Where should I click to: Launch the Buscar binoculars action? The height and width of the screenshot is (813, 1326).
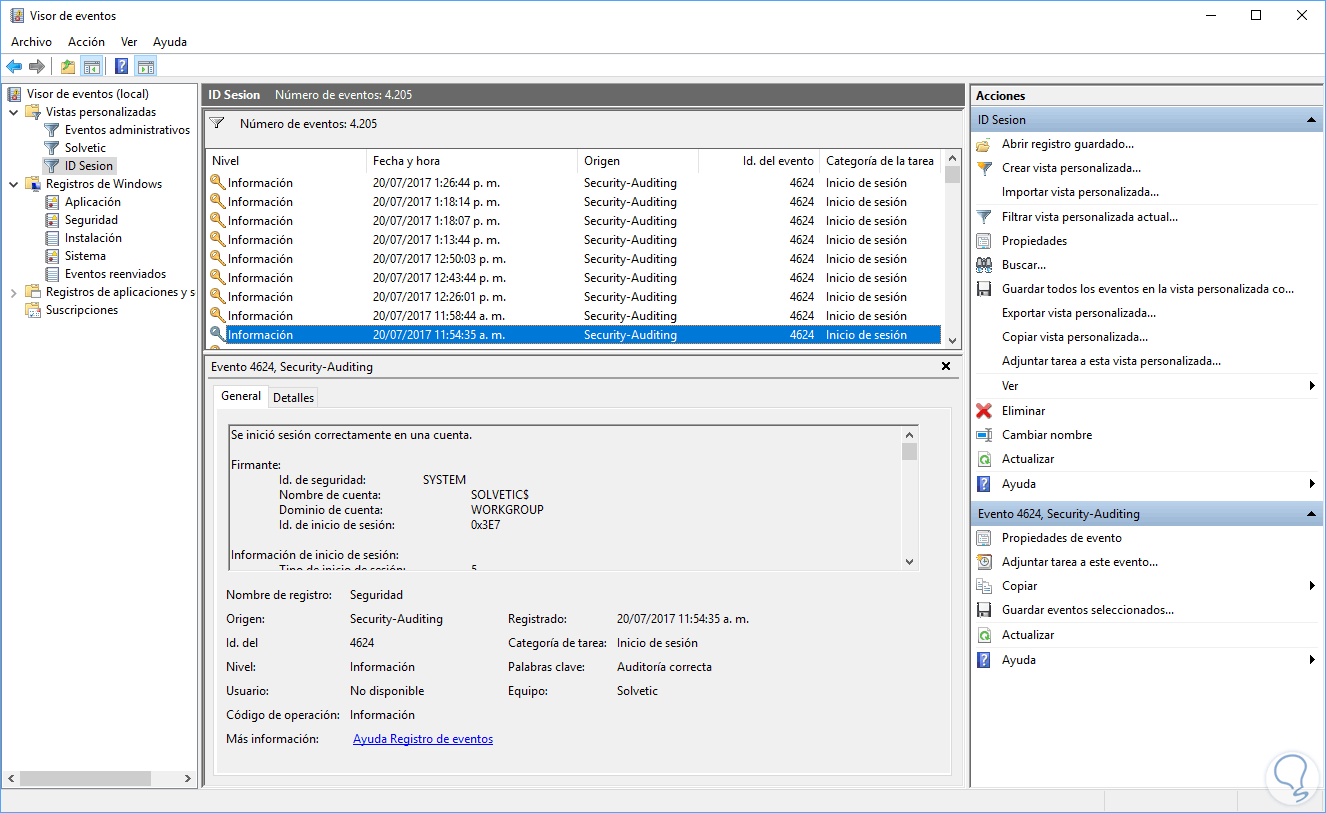pyautogui.click(x=1024, y=265)
